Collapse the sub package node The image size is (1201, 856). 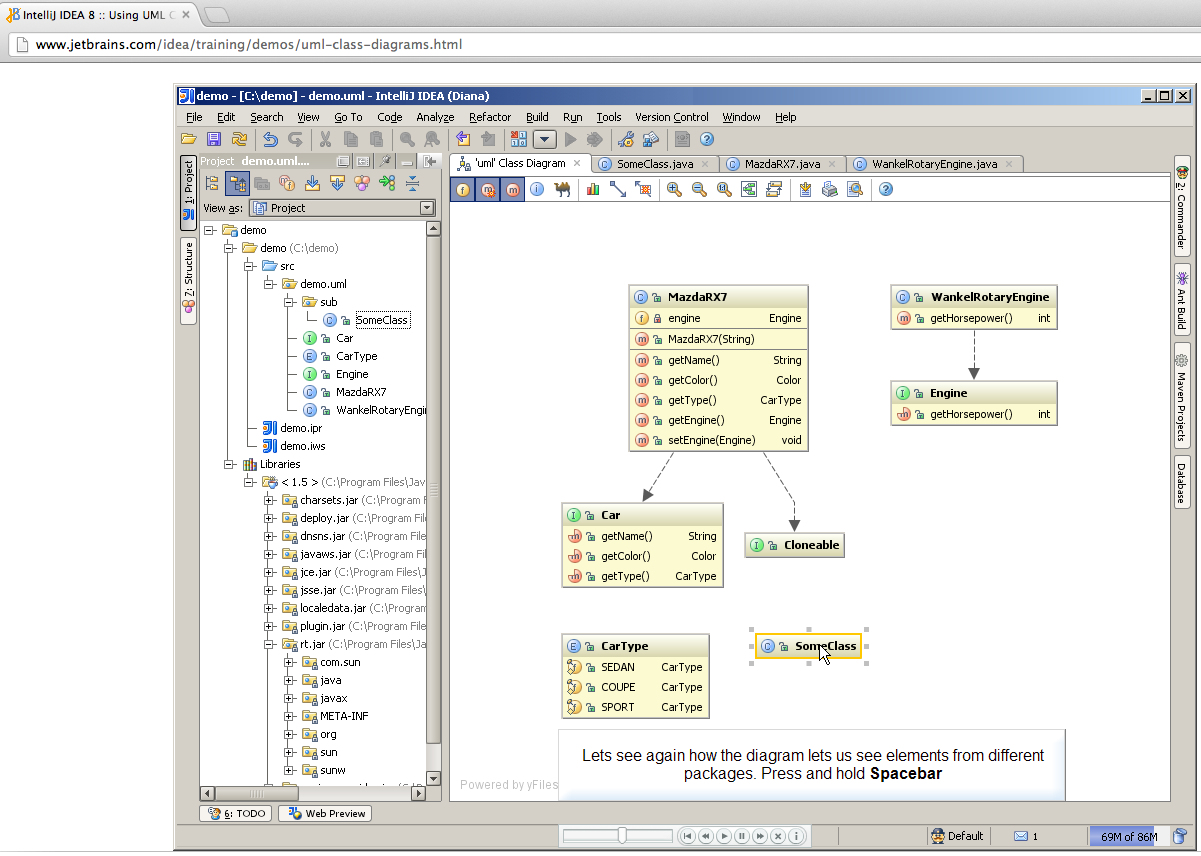coord(290,302)
